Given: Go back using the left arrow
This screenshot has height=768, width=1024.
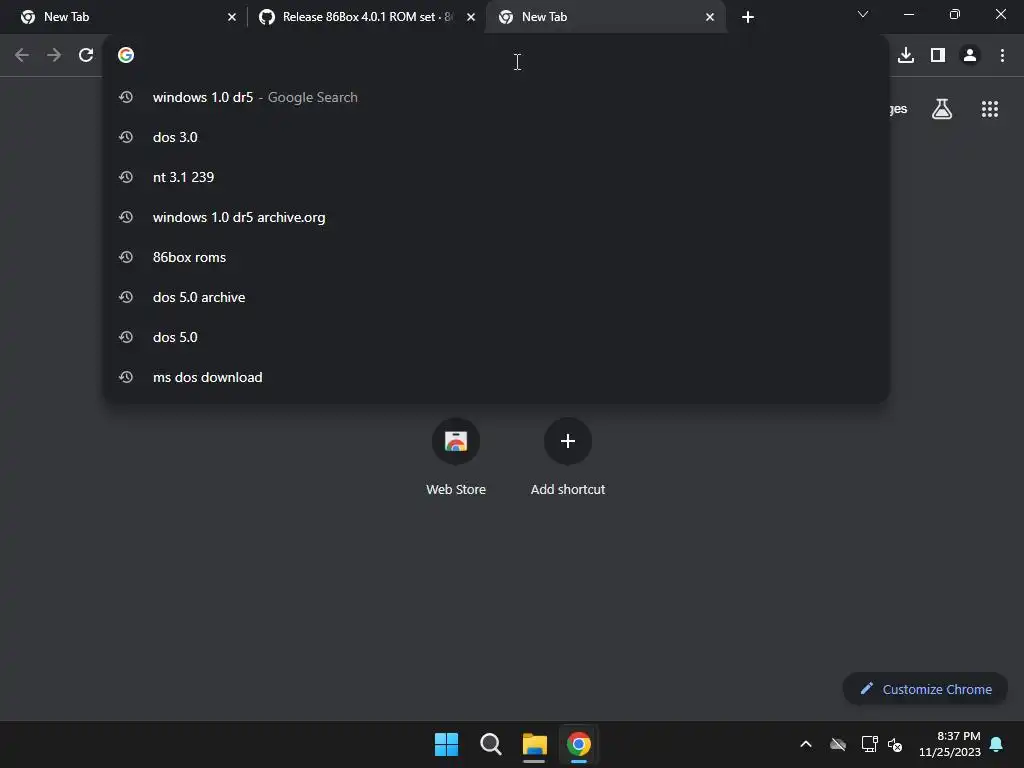Looking at the screenshot, I should (x=22, y=56).
